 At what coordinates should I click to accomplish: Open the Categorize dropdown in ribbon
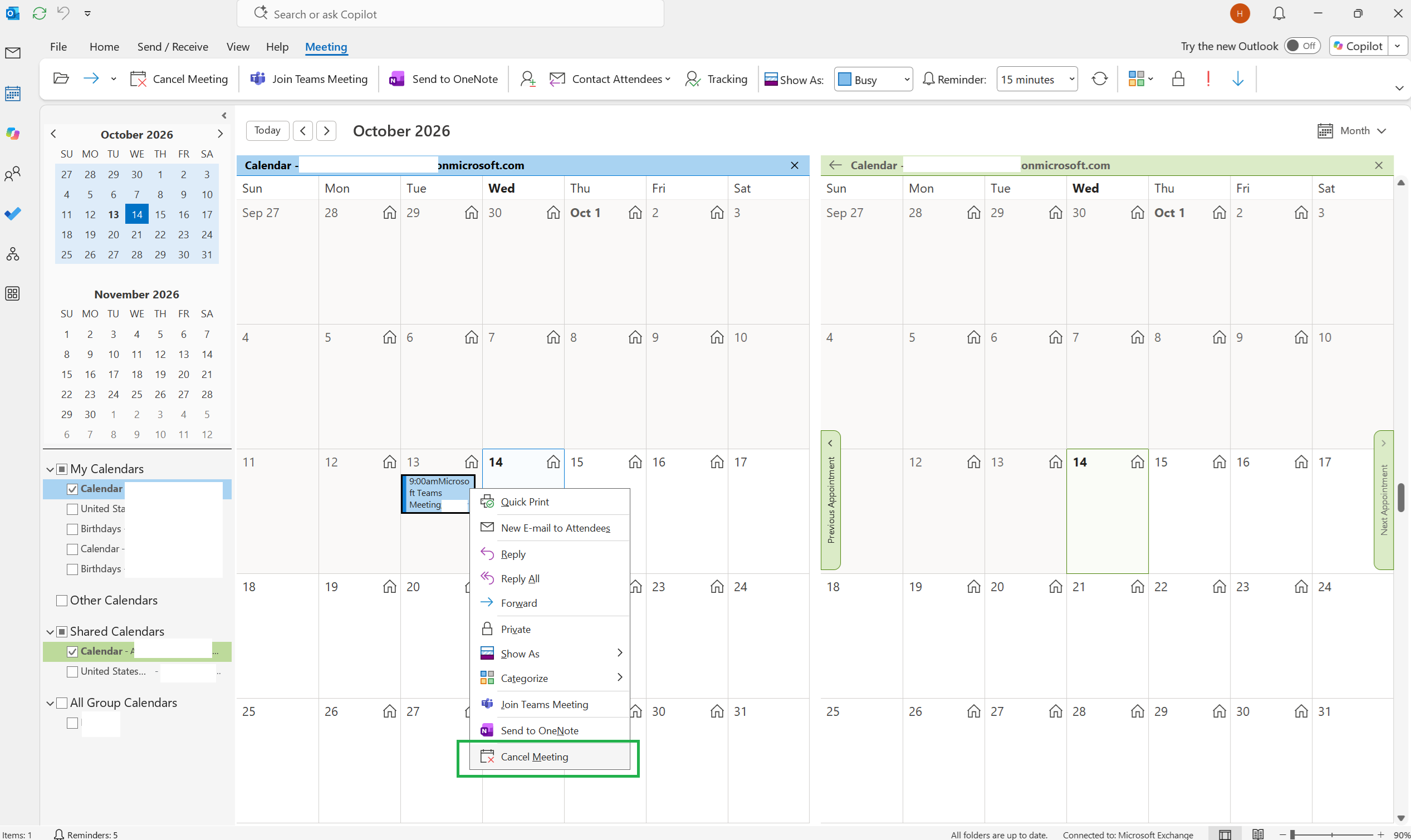[1140, 78]
